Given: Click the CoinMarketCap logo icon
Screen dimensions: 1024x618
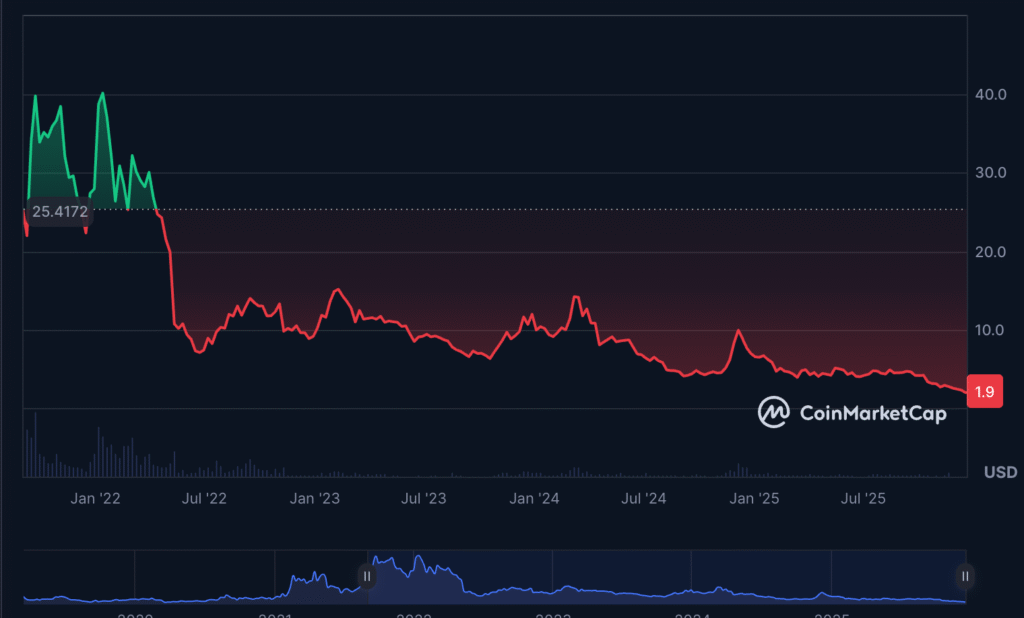Looking at the screenshot, I should pyautogui.click(x=773, y=412).
